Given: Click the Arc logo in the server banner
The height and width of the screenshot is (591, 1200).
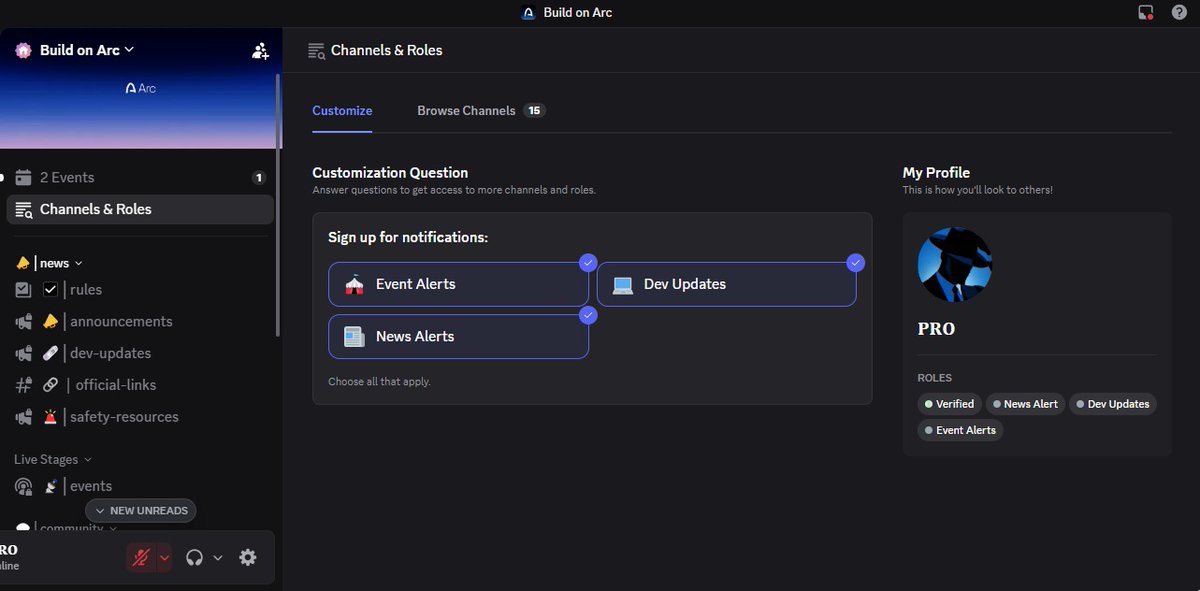Looking at the screenshot, I should [x=140, y=88].
